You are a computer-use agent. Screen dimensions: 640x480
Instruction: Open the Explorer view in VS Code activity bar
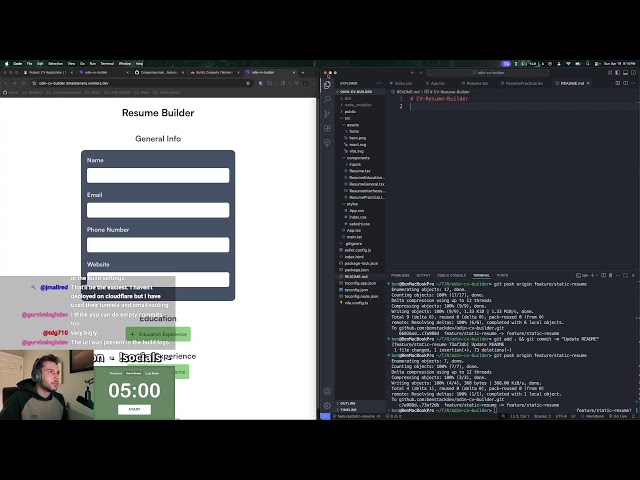coord(327,85)
